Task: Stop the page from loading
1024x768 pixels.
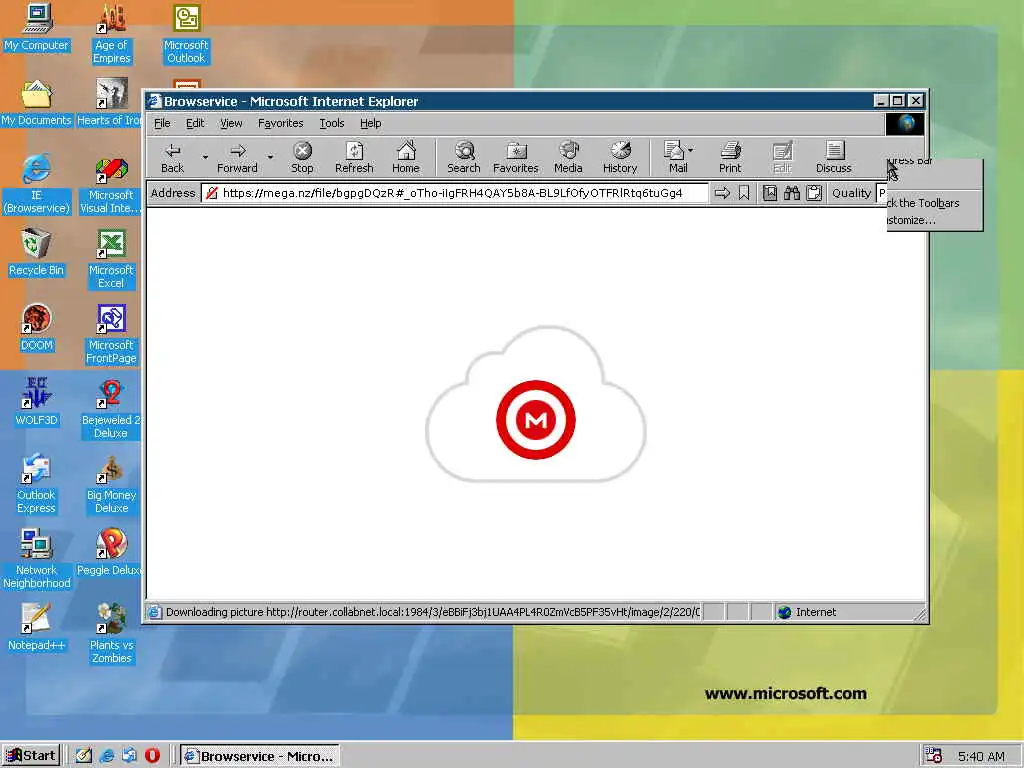Action: (302, 157)
